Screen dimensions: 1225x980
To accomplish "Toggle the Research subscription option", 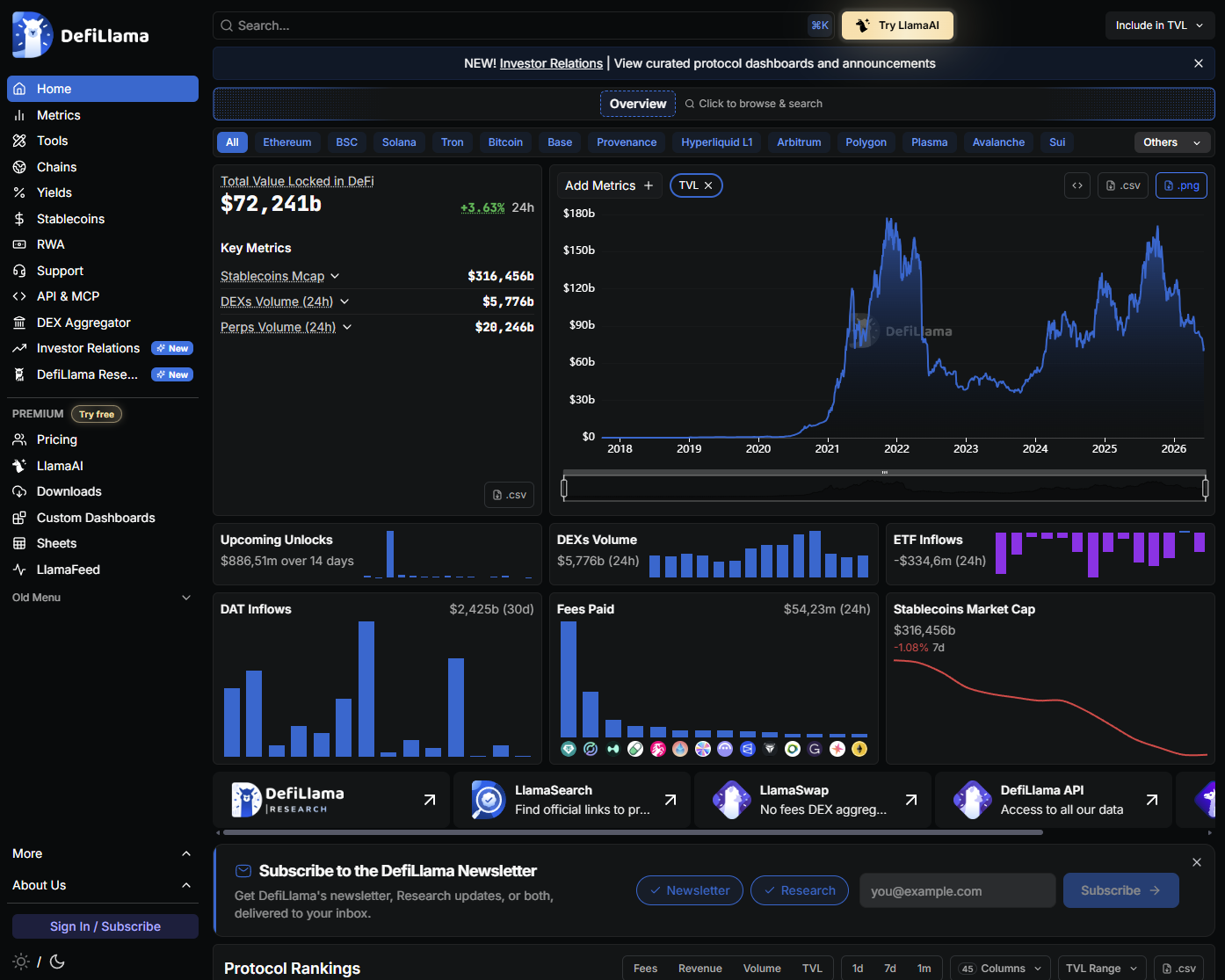I will tap(800, 890).
